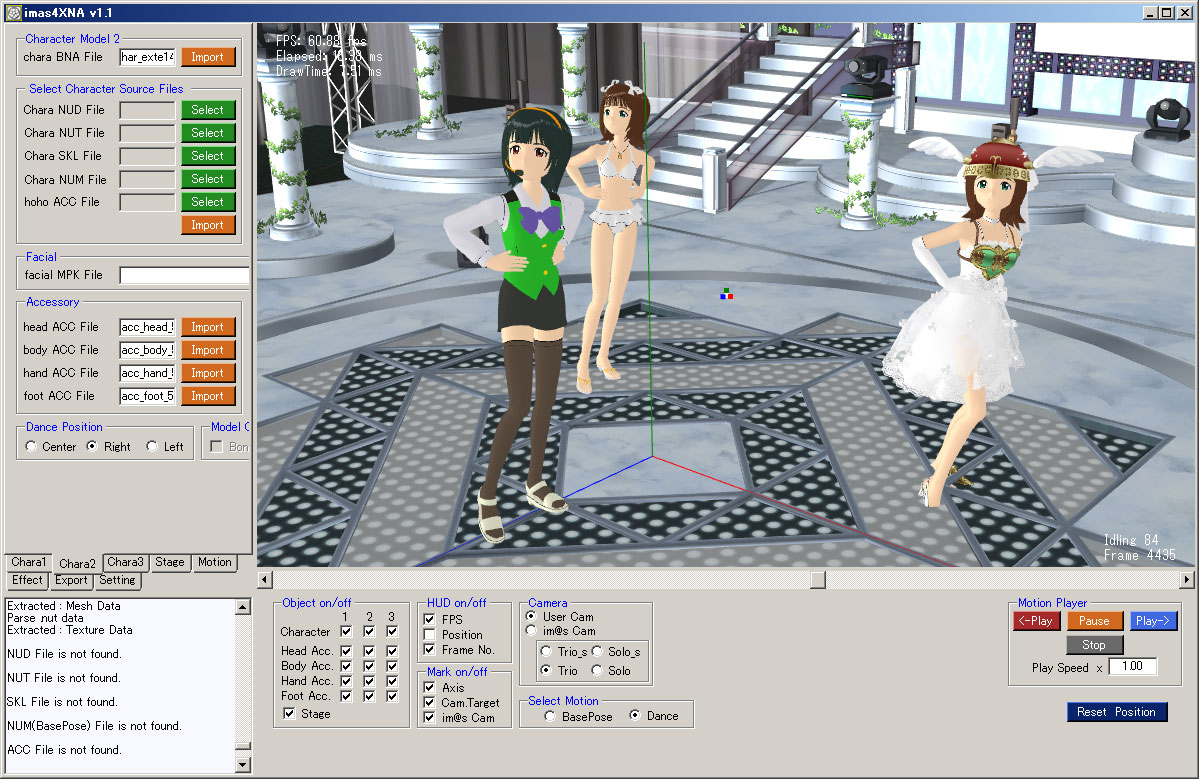Toggle the Frame No. HUD checkbox
Image resolution: width=1199 pixels, height=779 pixels.
point(430,650)
